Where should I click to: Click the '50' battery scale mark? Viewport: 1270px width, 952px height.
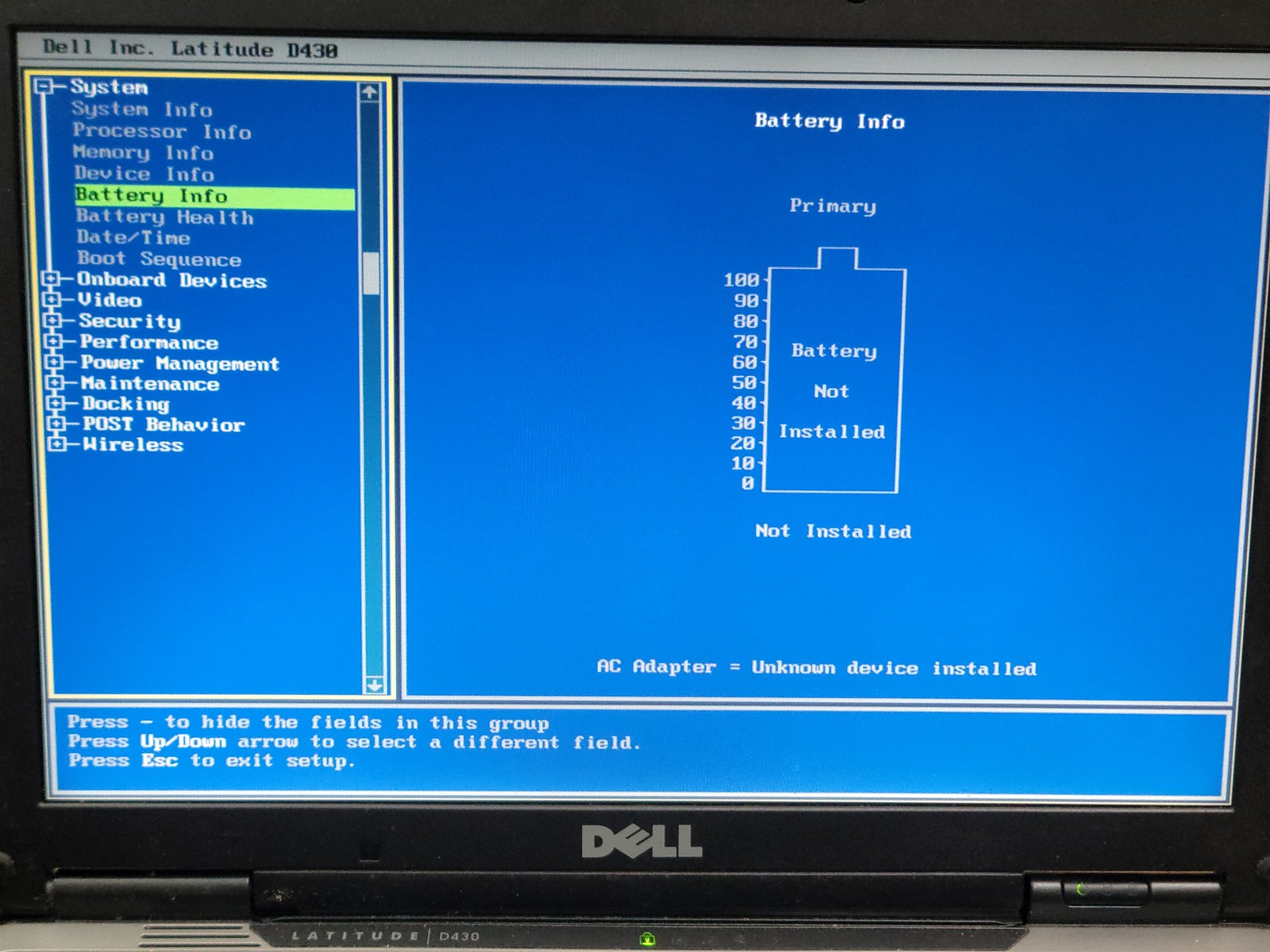[744, 382]
